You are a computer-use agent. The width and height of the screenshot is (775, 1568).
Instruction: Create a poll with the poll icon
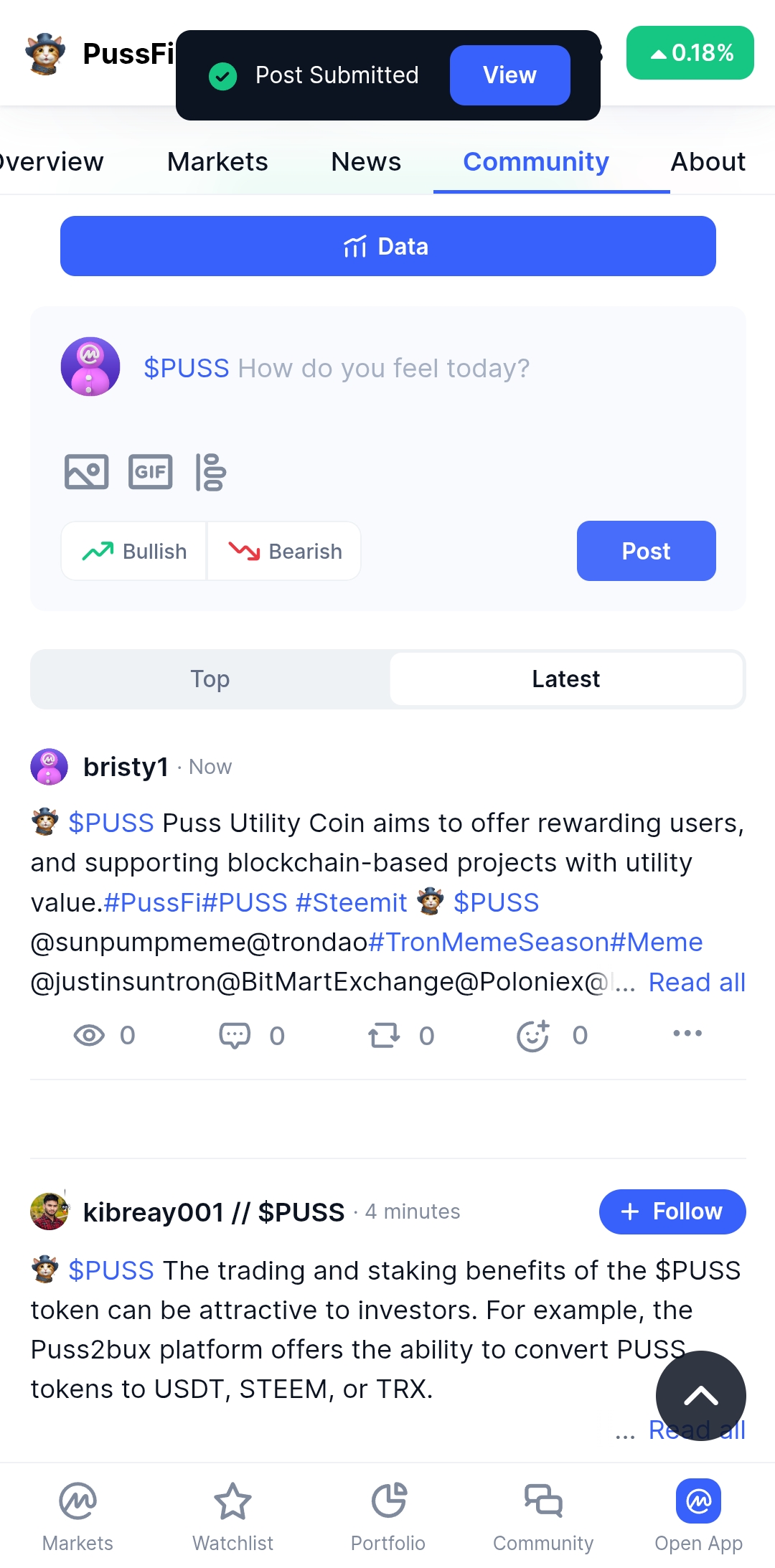210,472
